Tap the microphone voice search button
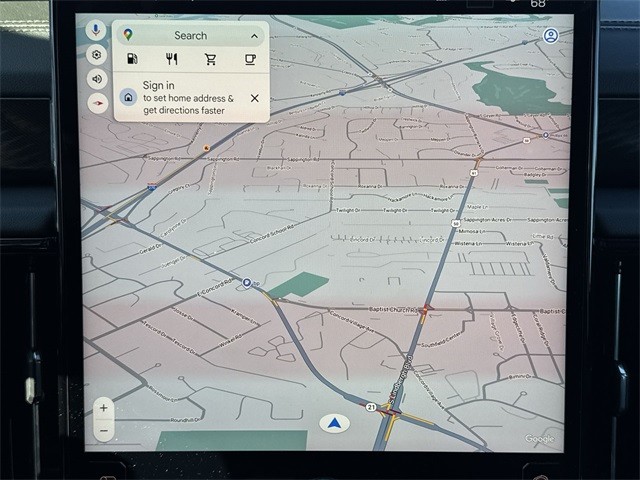 click(97, 31)
